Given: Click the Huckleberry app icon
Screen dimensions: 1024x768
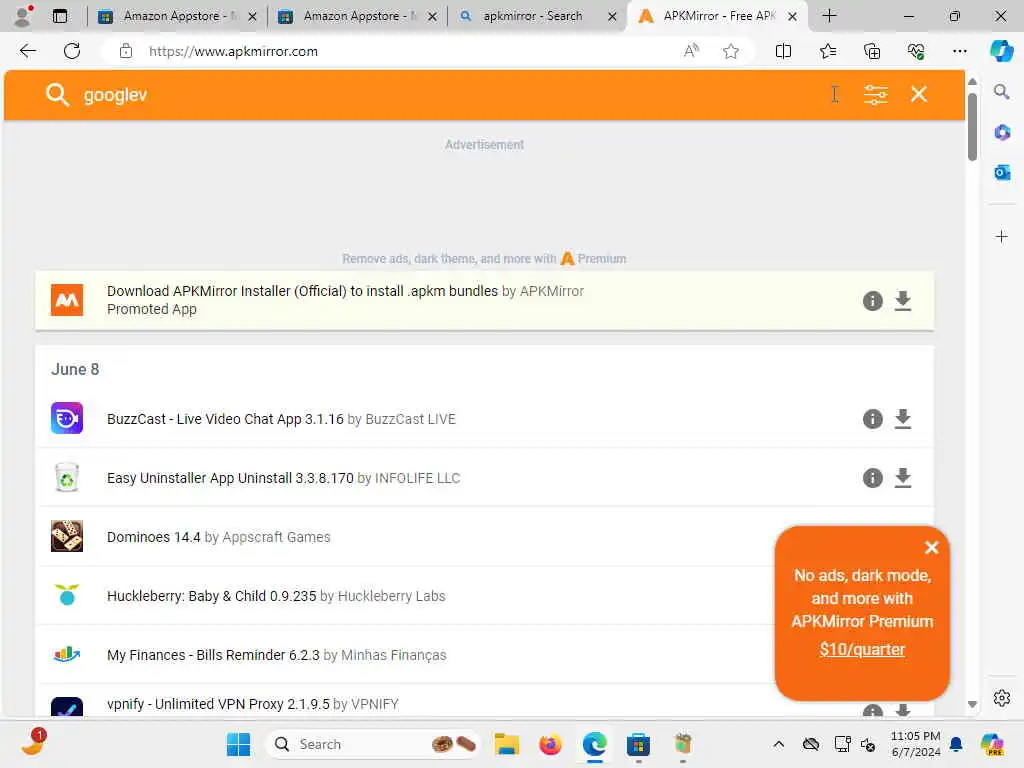Looking at the screenshot, I should [x=67, y=595].
